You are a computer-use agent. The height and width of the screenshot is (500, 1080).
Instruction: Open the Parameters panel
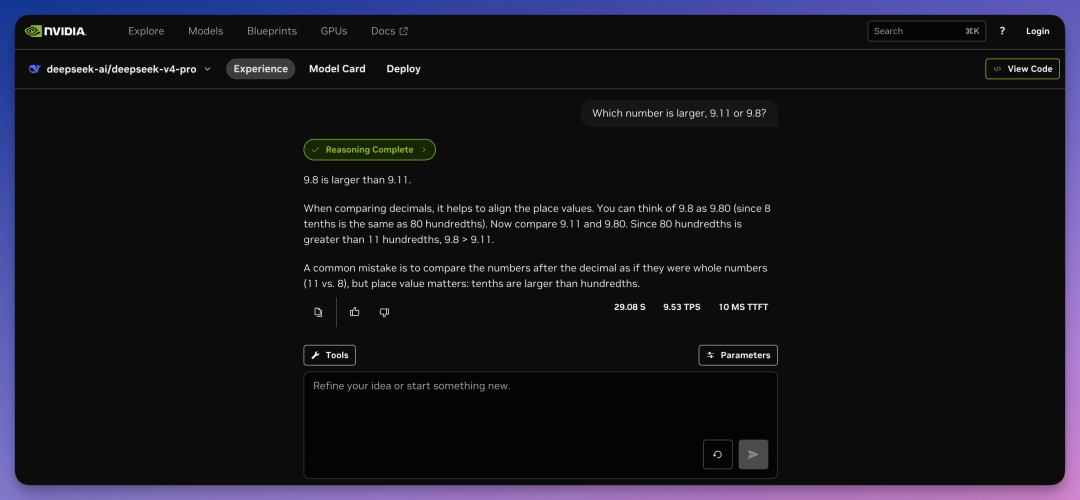click(x=737, y=355)
